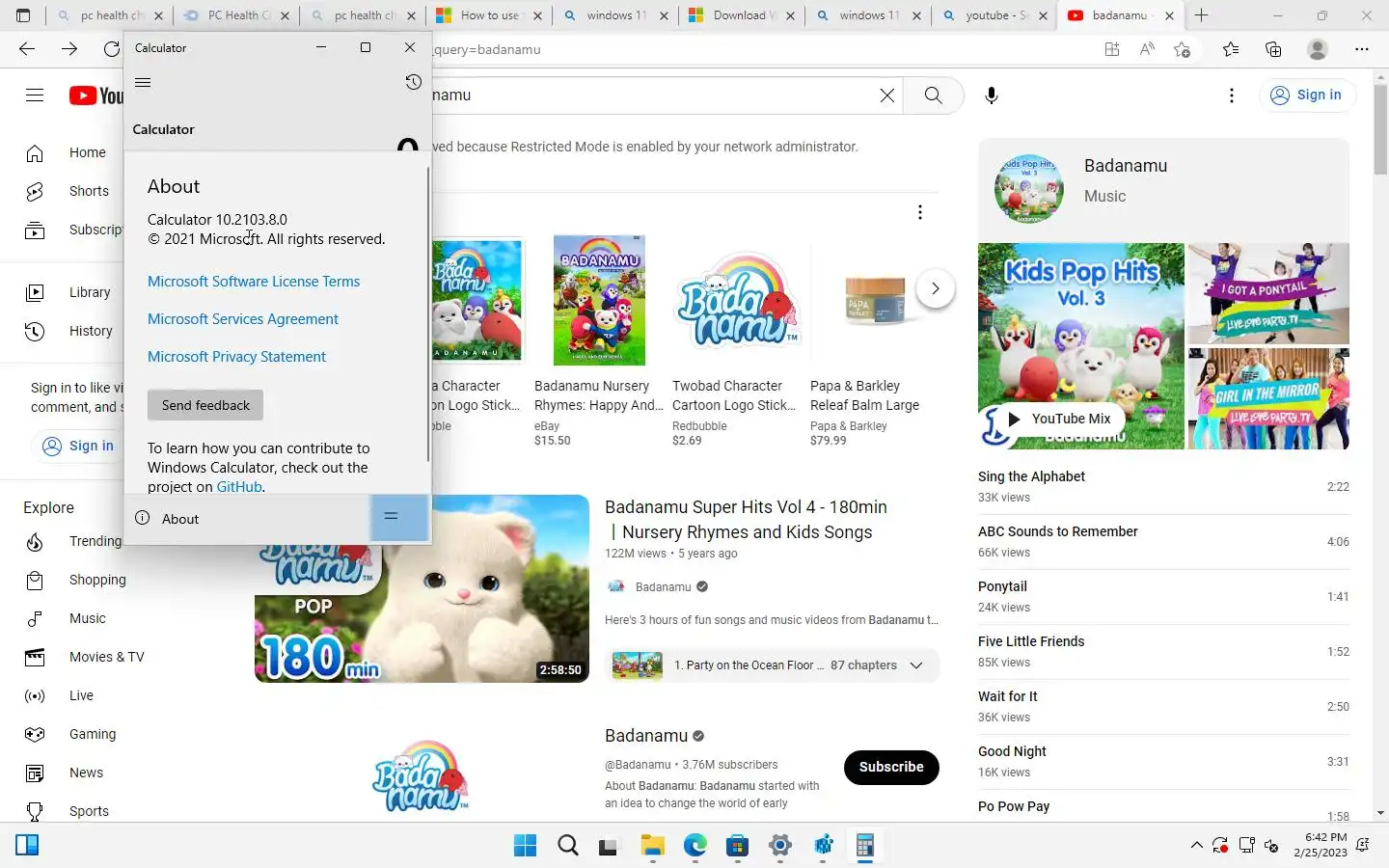Open File Explorer from taskbar
The width and height of the screenshot is (1389, 868).
(653, 846)
